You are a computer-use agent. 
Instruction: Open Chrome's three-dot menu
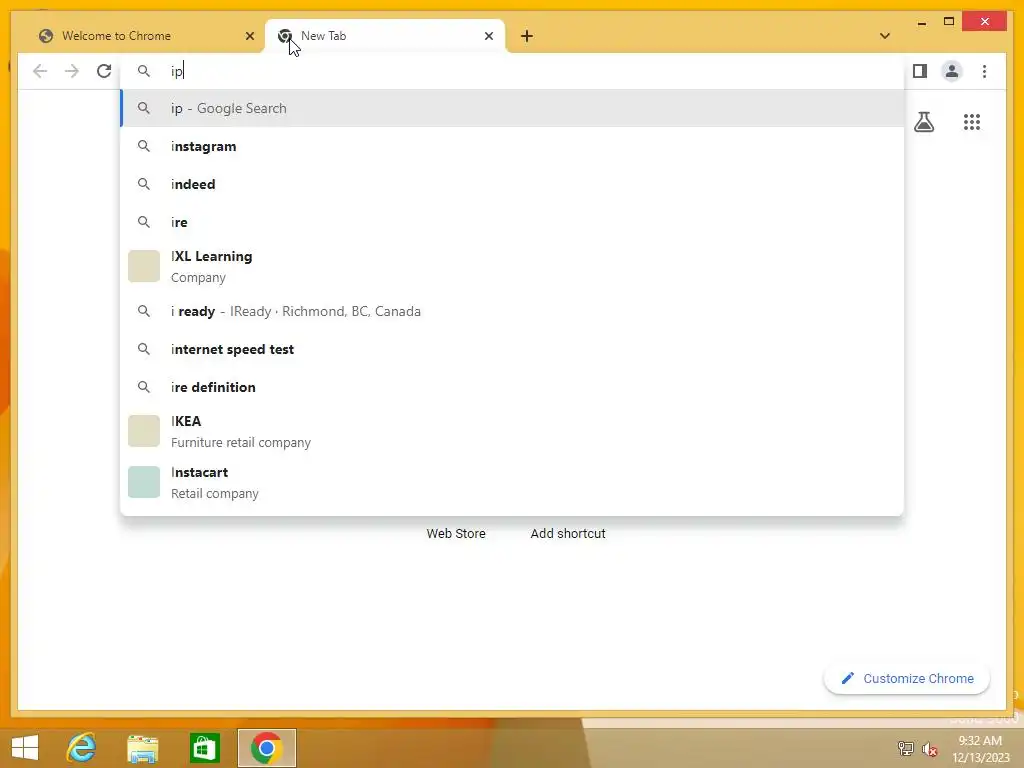pos(984,71)
